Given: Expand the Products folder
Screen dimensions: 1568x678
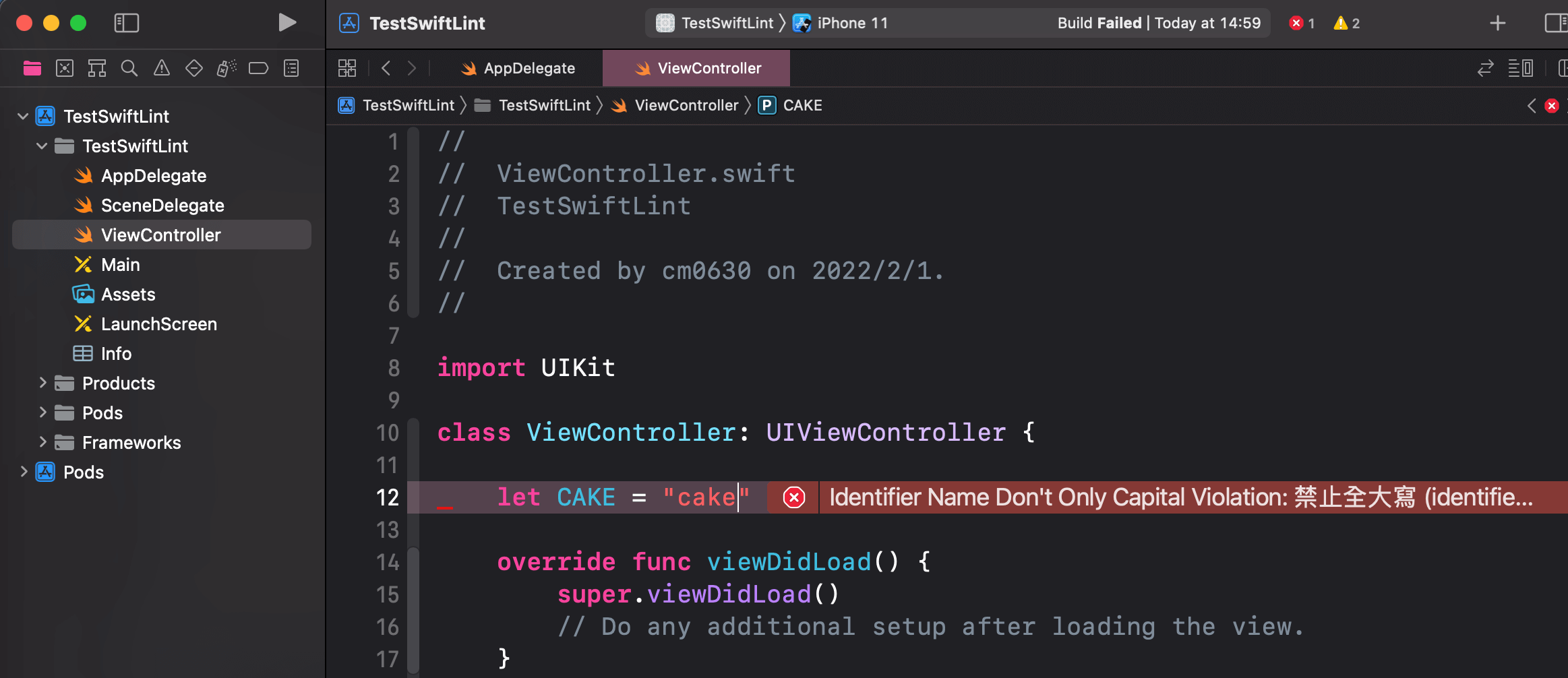Looking at the screenshot, I should 42,383.
